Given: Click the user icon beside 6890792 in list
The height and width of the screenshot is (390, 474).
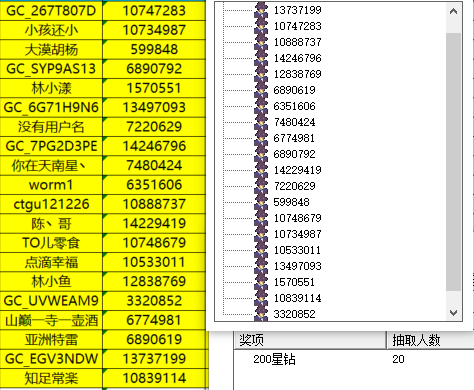Looking at the screenshot, I should (261, 154).
